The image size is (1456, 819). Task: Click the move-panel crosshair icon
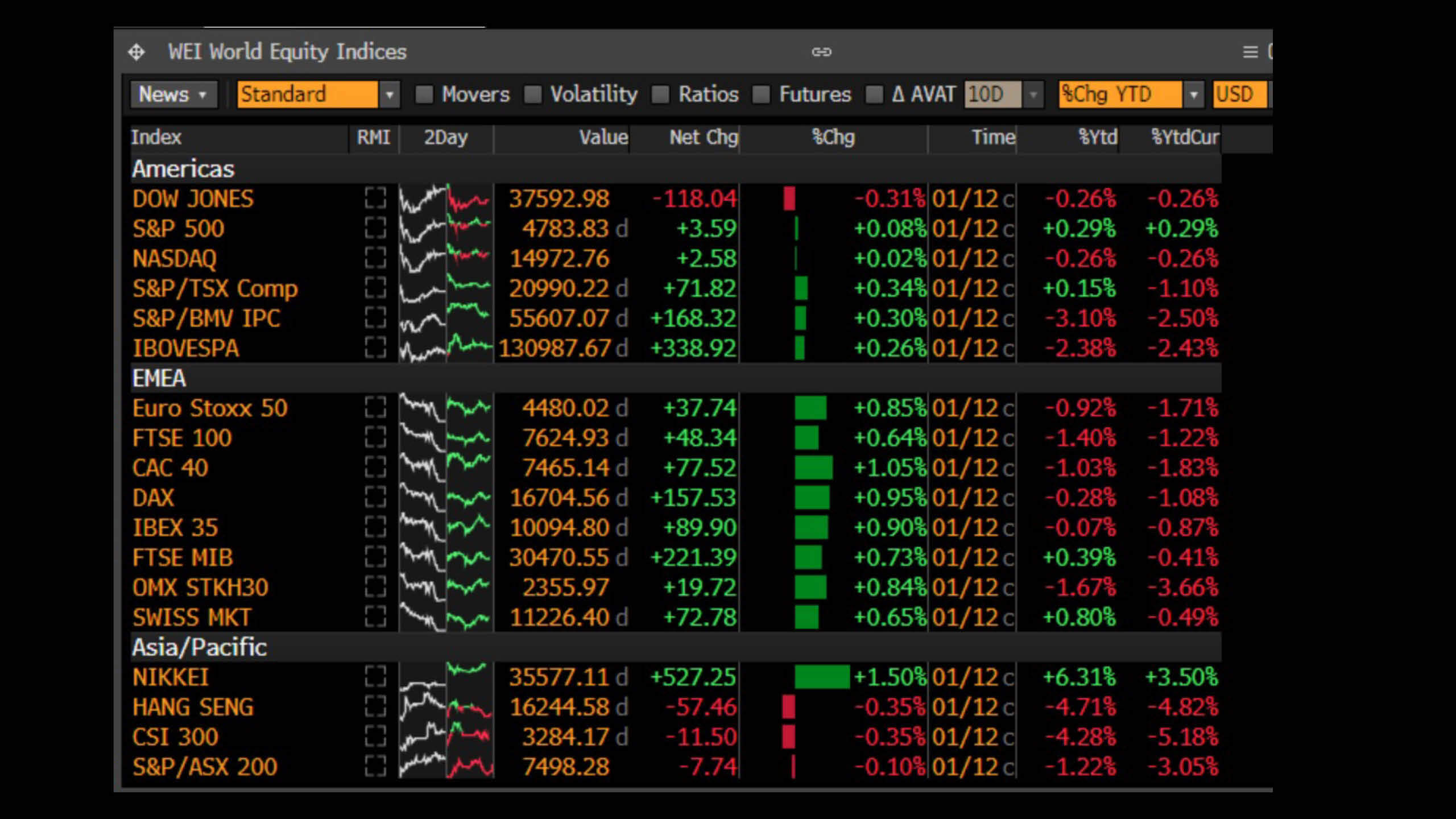(x=136, y=52)
